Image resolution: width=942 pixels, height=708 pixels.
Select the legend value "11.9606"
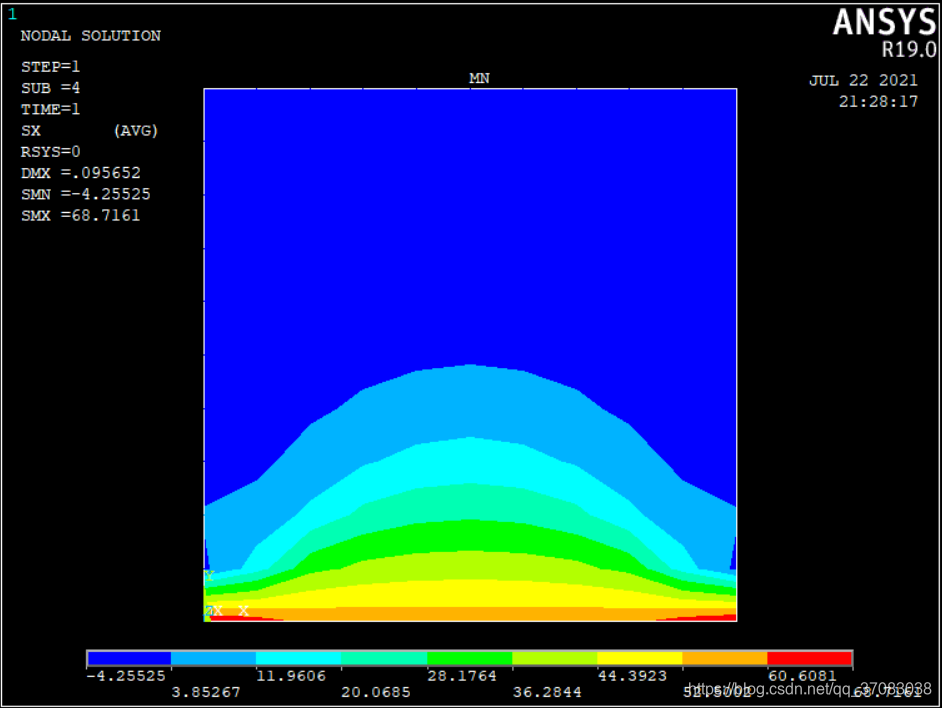(x=291, y=676)
